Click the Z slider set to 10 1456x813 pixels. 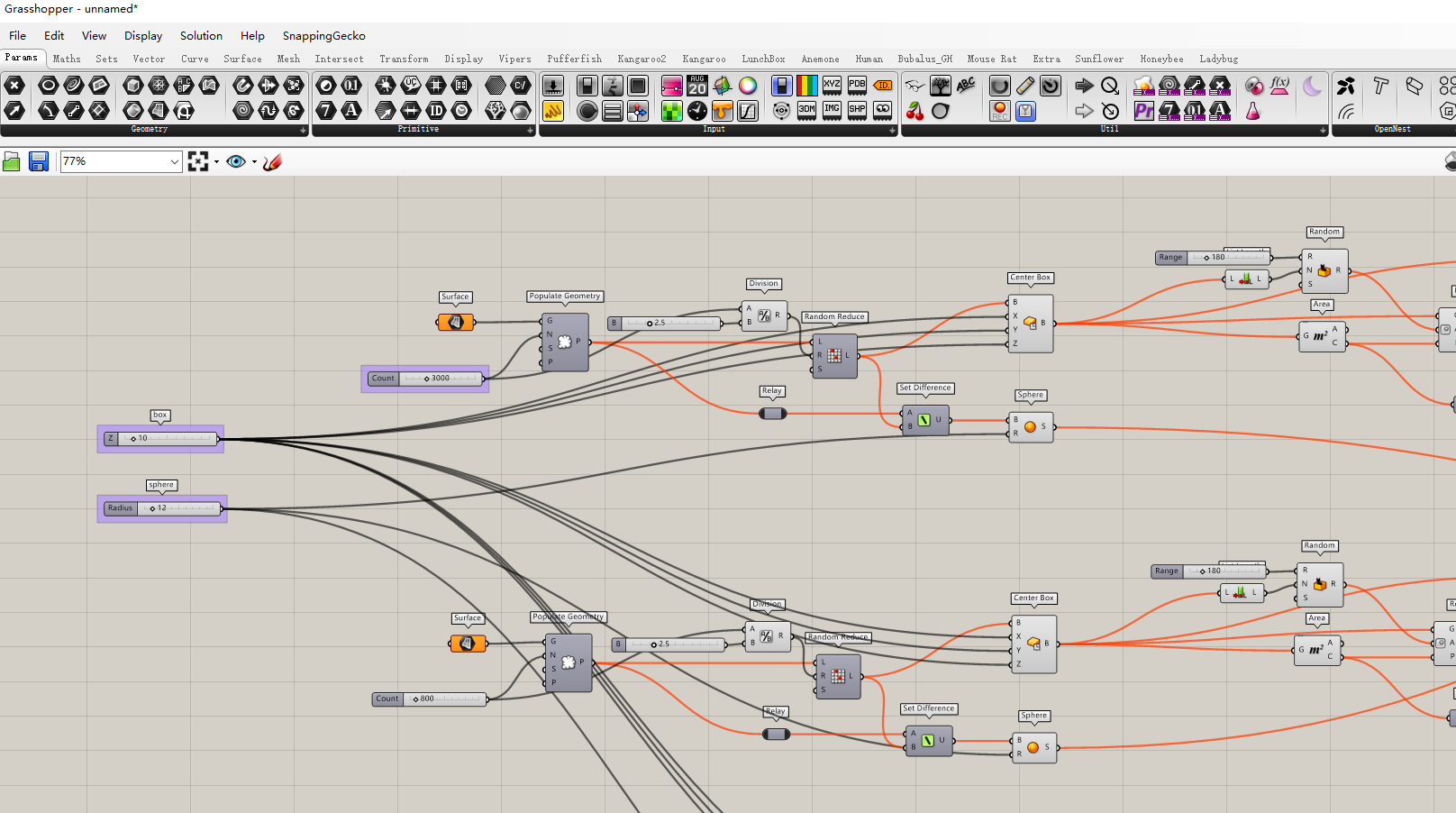pos(161,439)
